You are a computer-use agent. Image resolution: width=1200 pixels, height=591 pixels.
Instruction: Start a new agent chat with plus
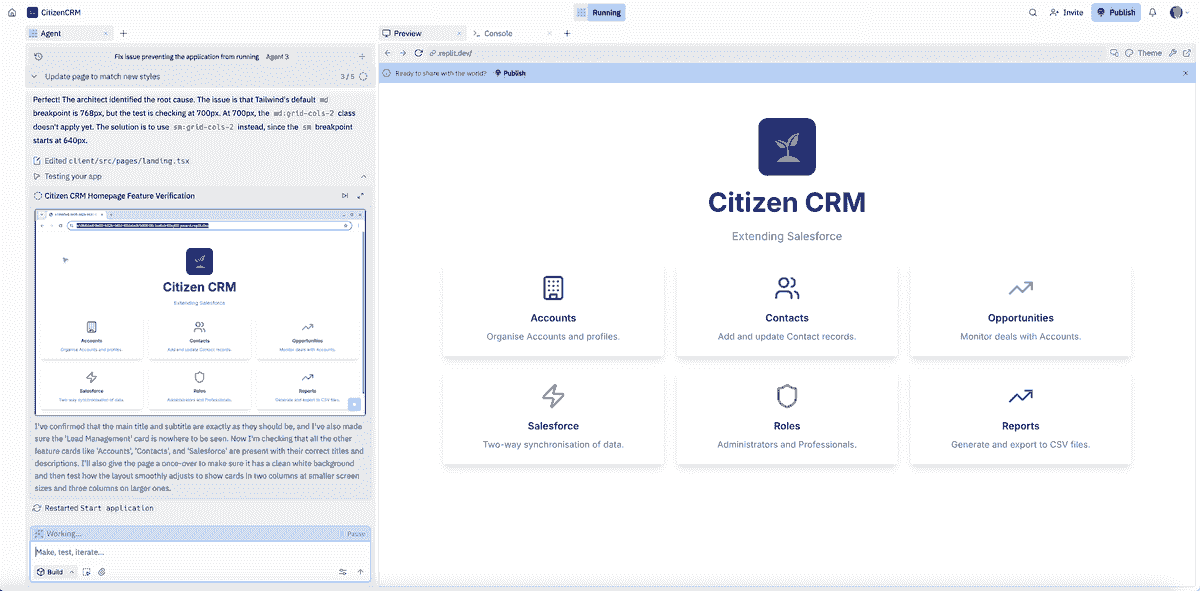tap(362, 57)
